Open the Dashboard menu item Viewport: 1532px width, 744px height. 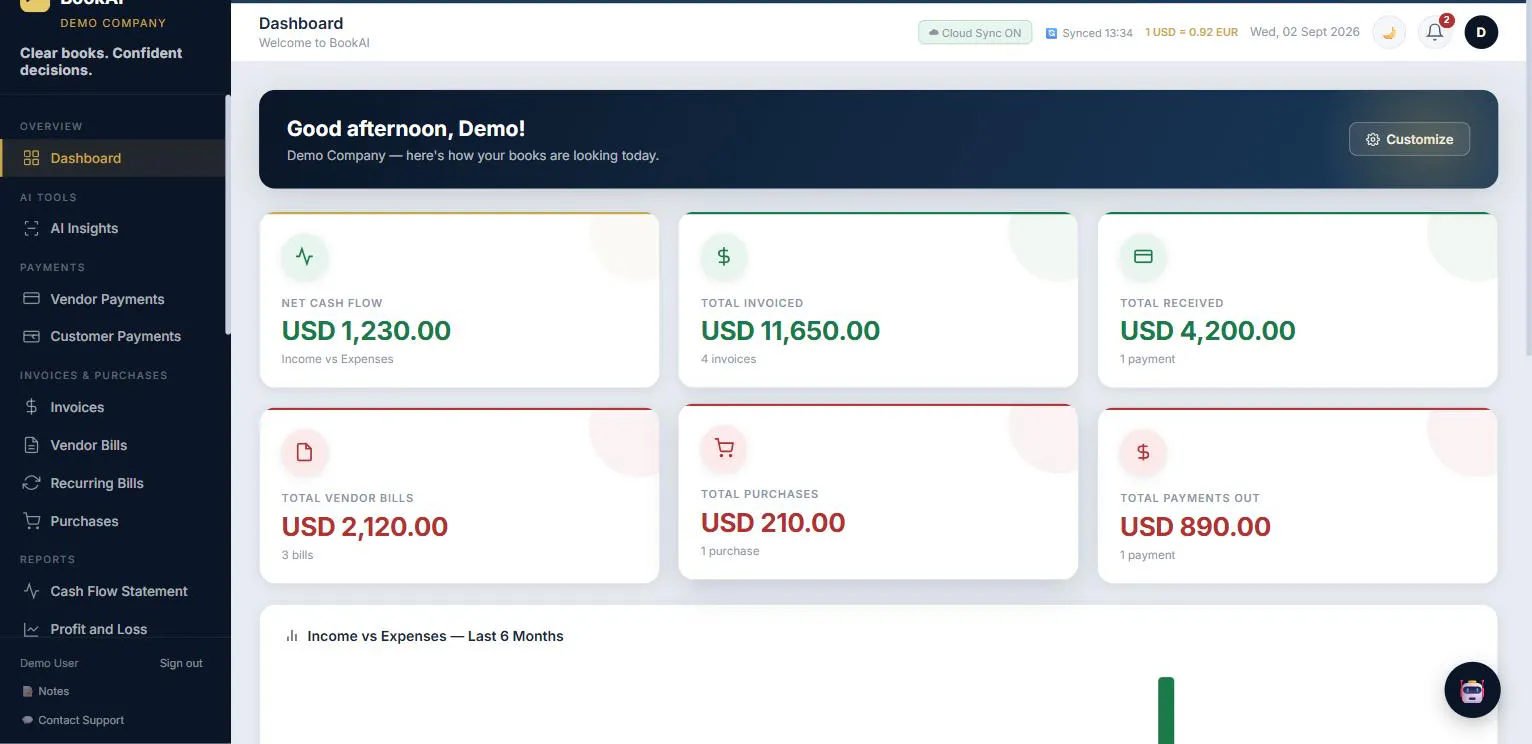113,158
